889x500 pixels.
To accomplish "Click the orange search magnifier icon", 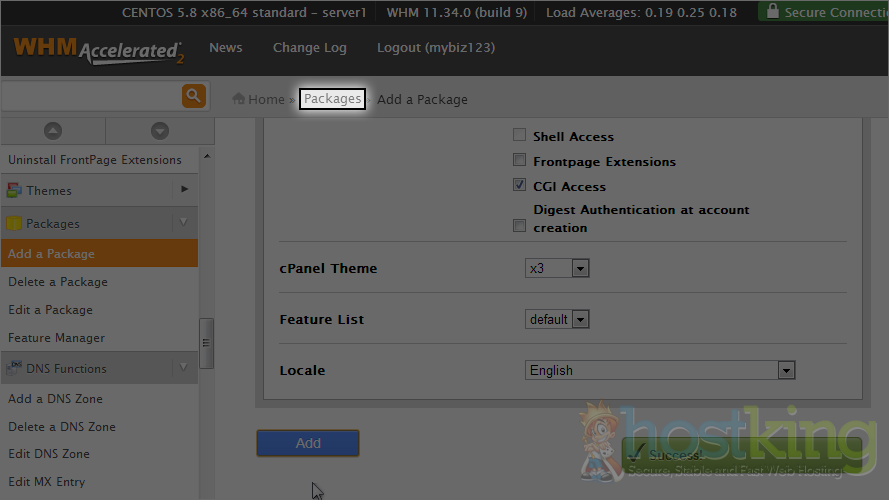I will (193, 96).
